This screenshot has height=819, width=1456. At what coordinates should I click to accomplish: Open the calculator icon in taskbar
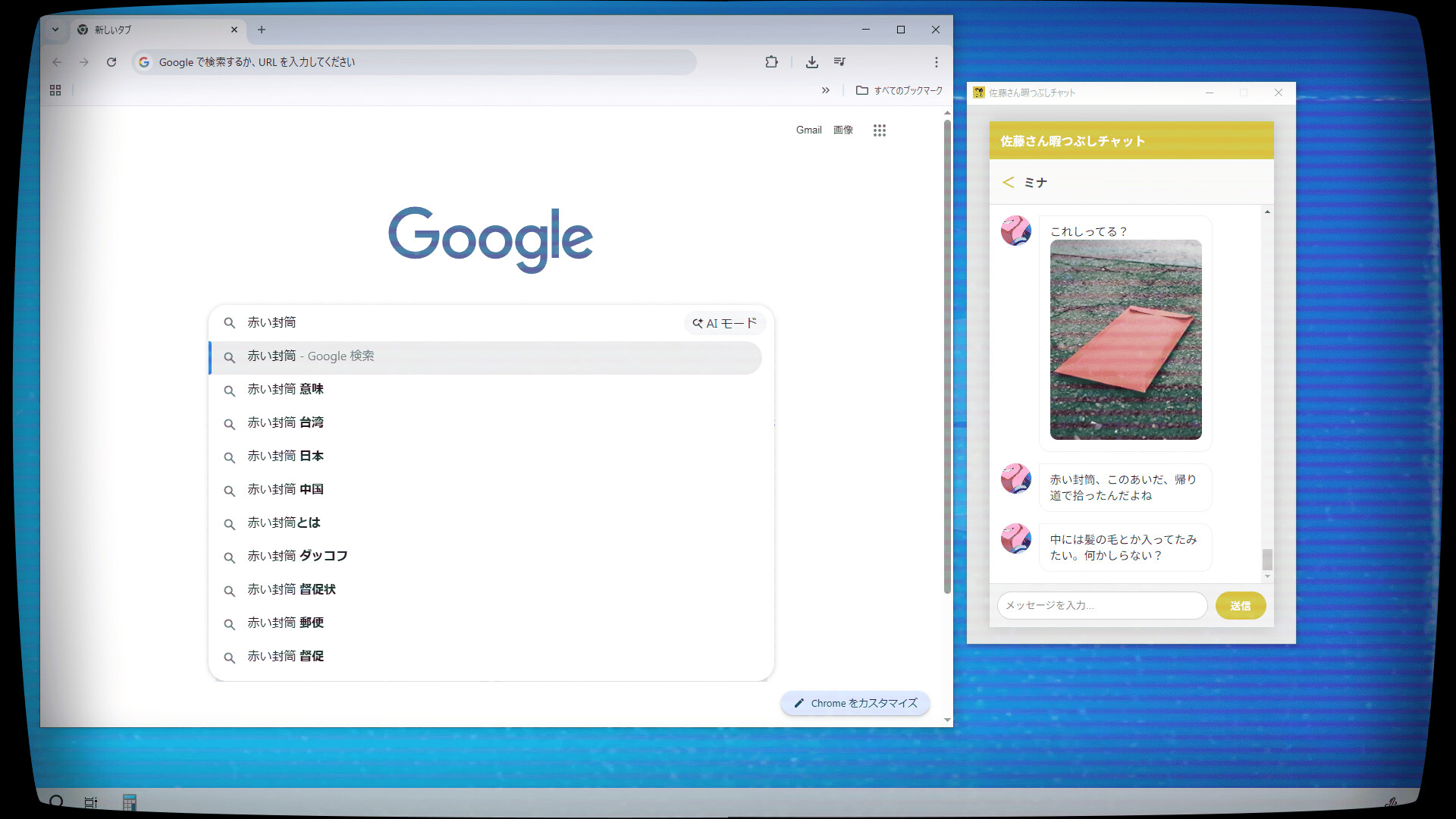click(x=129, y=802)
